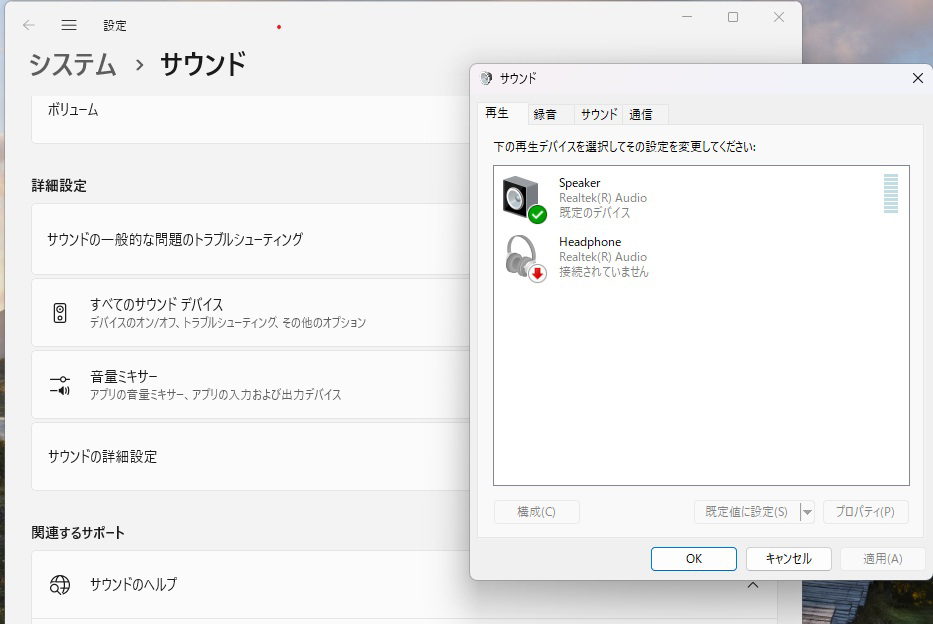Viewport: 933px width, 624px height.
Task: Click the Speaker device icon
Action: tap(523, 198)
